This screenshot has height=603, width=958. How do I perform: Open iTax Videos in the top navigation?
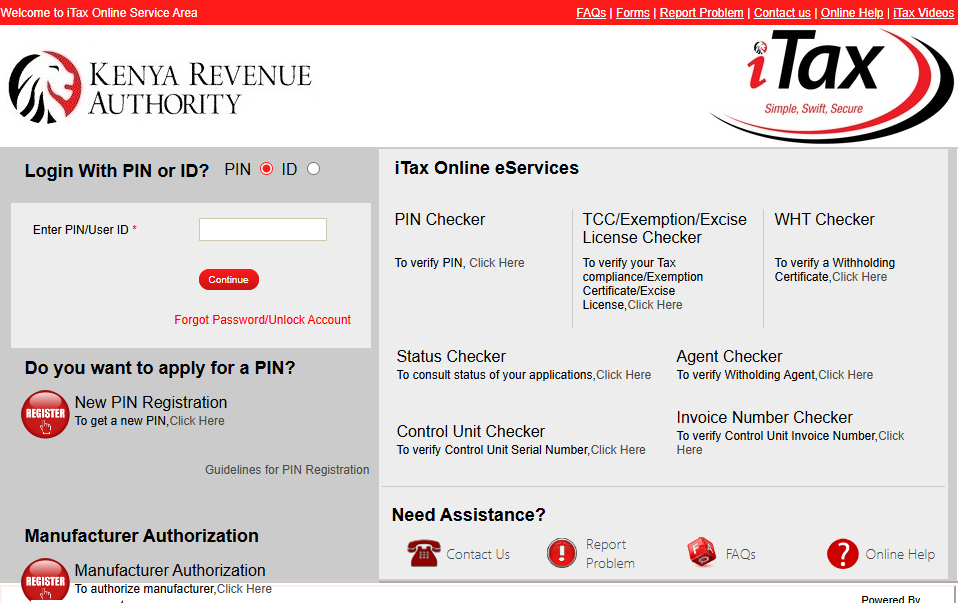click(x=923, y=13)
